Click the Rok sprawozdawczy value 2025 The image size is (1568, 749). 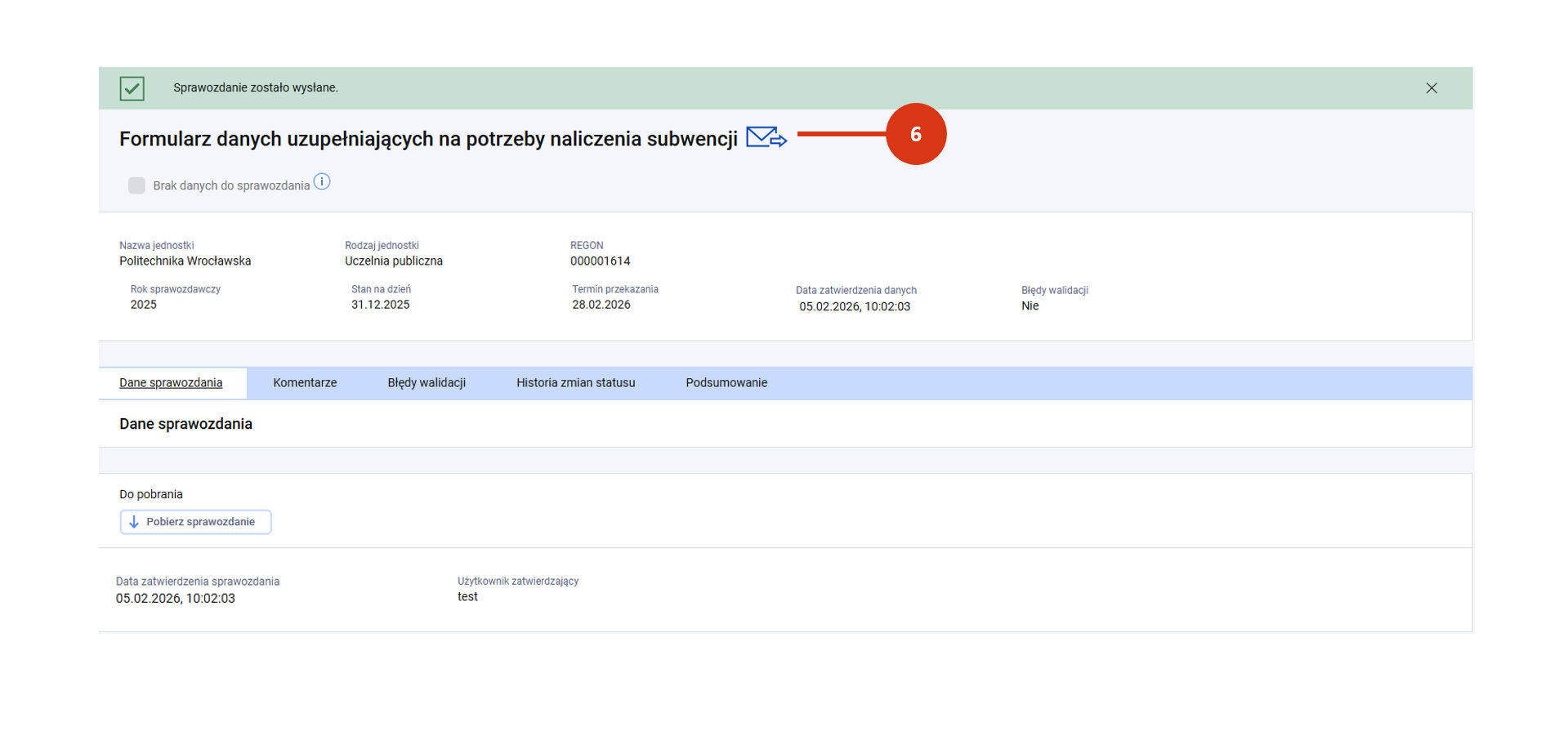tap(143, 305)
